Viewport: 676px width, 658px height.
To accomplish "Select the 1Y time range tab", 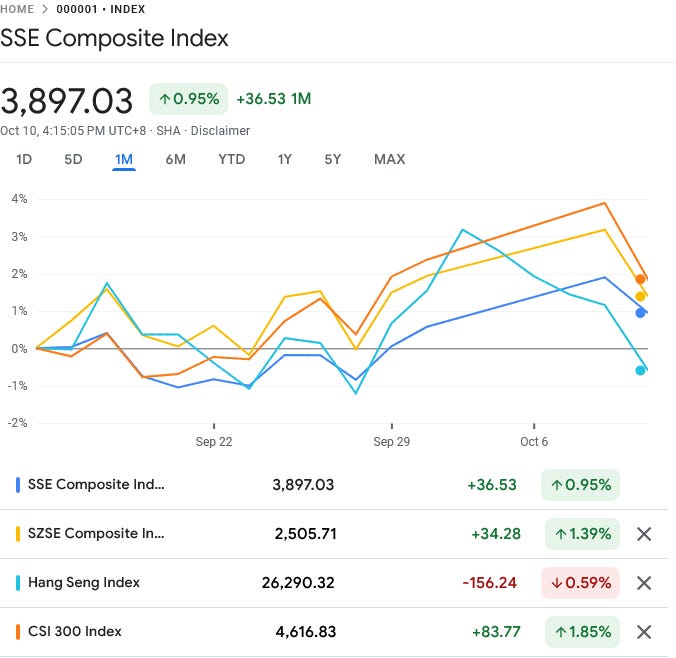I will click(285, 160).
